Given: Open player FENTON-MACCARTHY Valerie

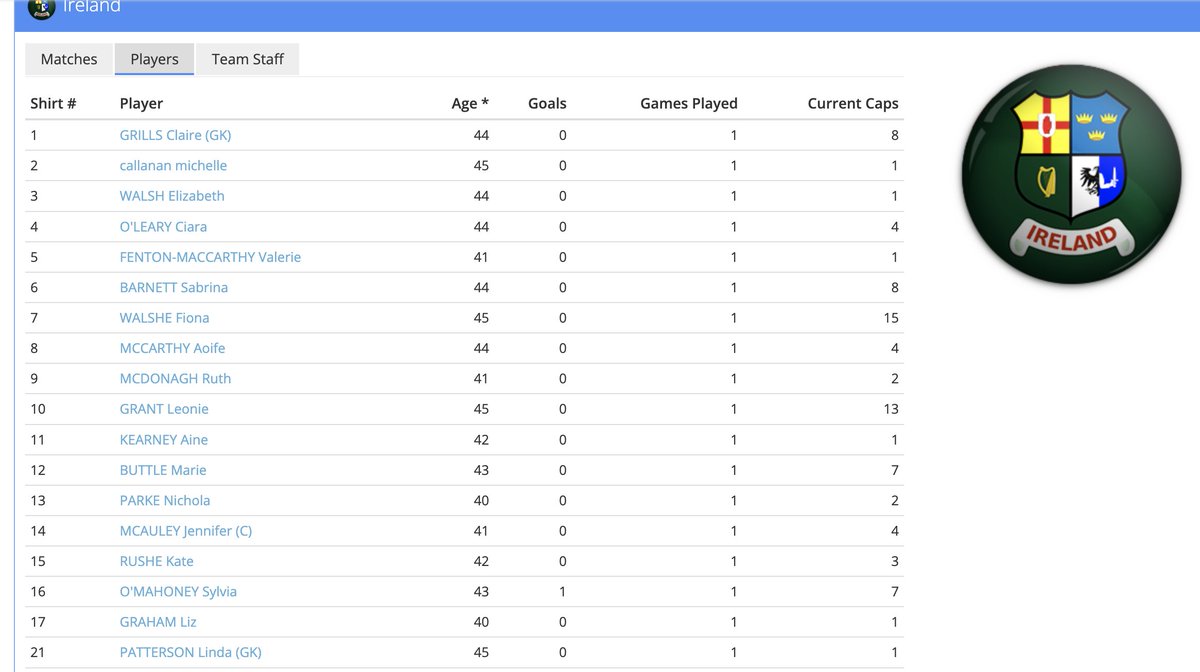Looking at the screenshot, I should click(210, 257).
